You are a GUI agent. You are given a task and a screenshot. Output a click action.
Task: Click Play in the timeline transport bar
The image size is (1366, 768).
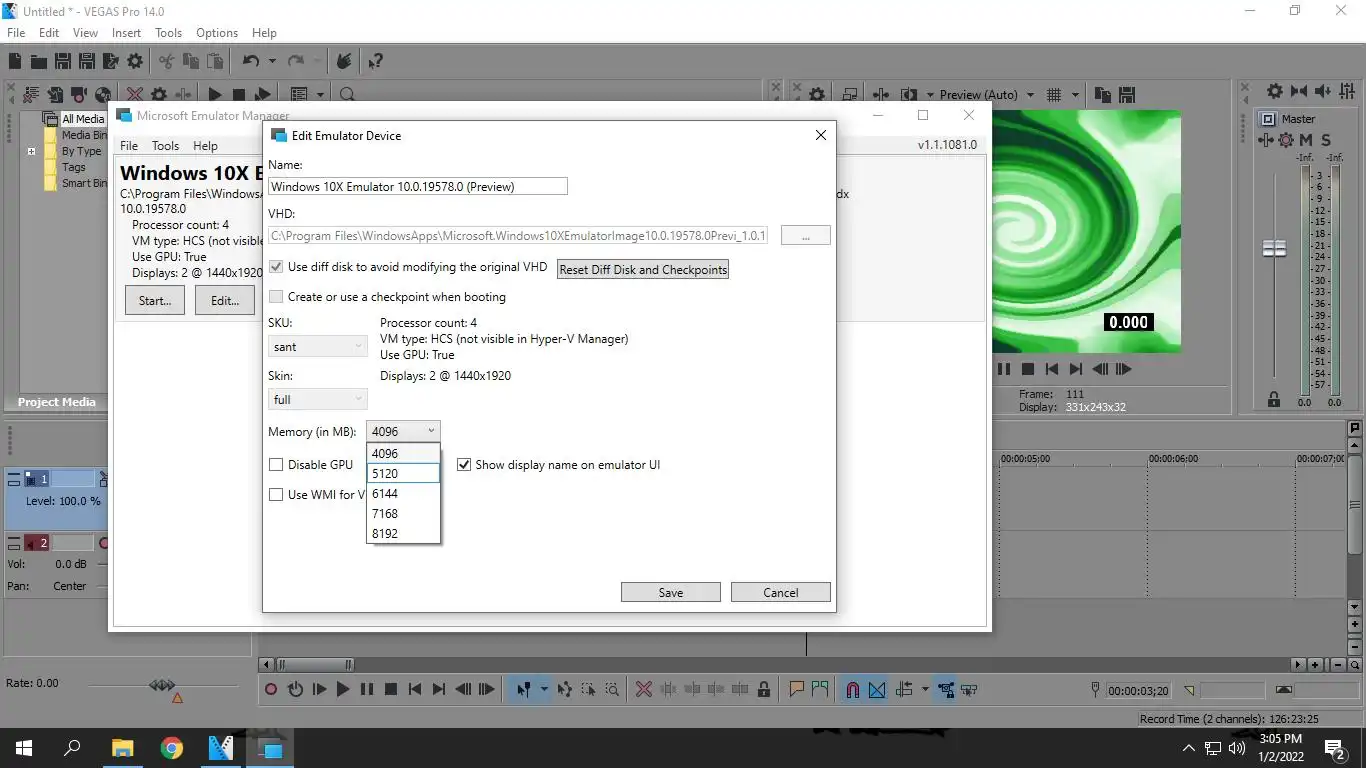[x=343, y=689]
